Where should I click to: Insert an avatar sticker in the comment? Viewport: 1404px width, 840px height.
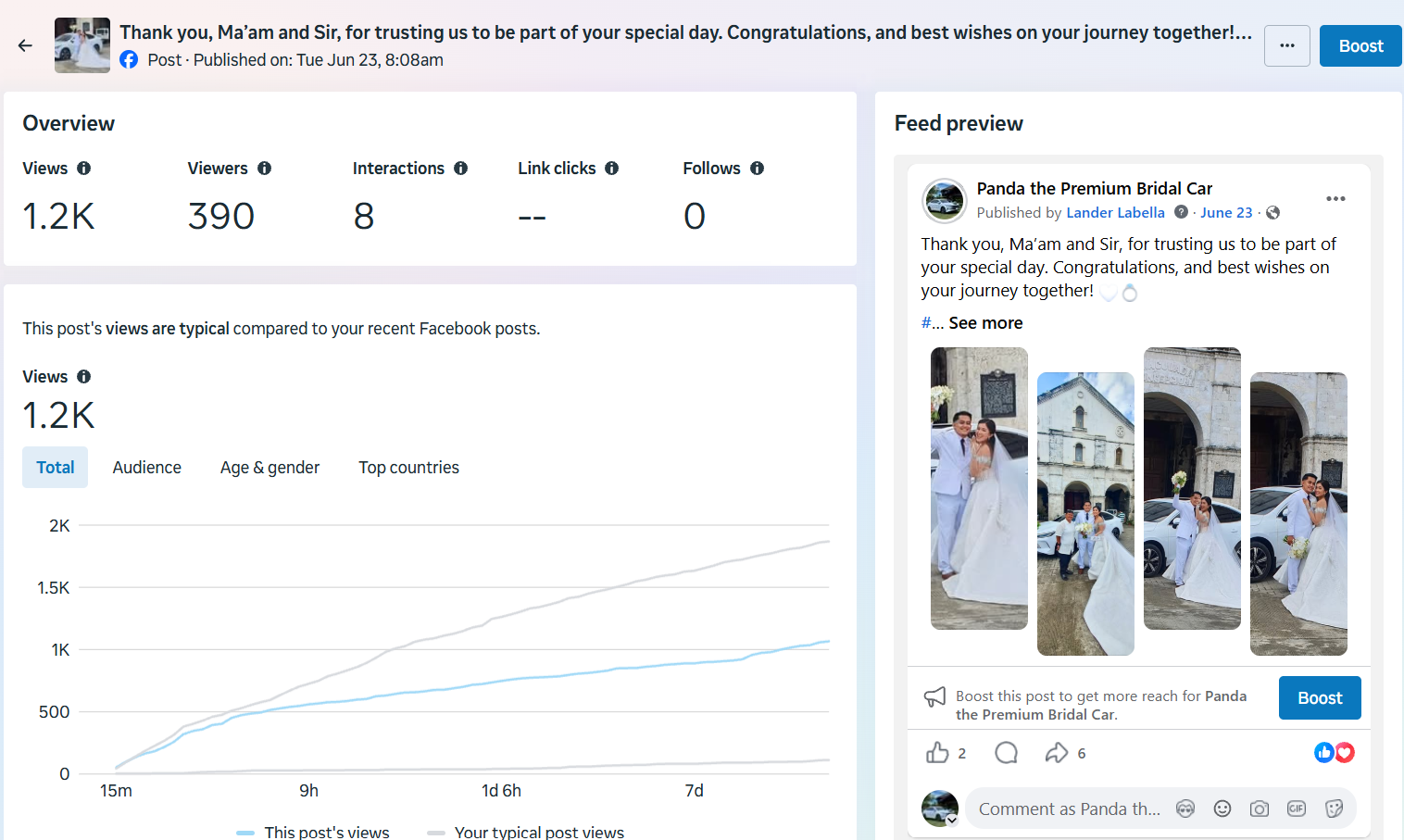point(1185,809)
